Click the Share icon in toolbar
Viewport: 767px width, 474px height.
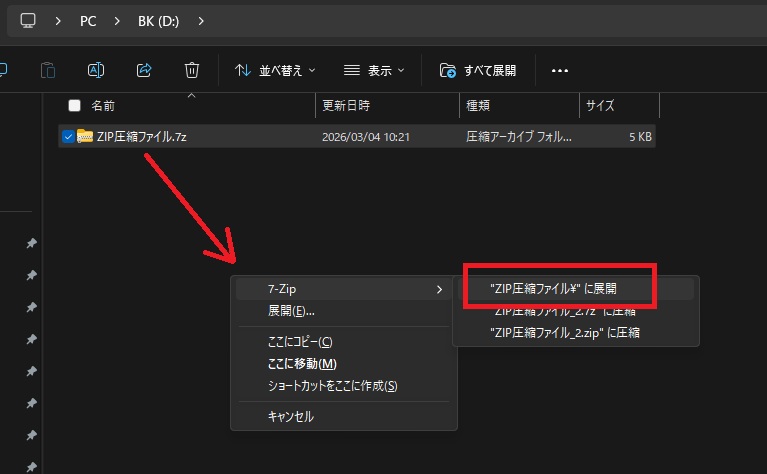[x=143, y=70]
